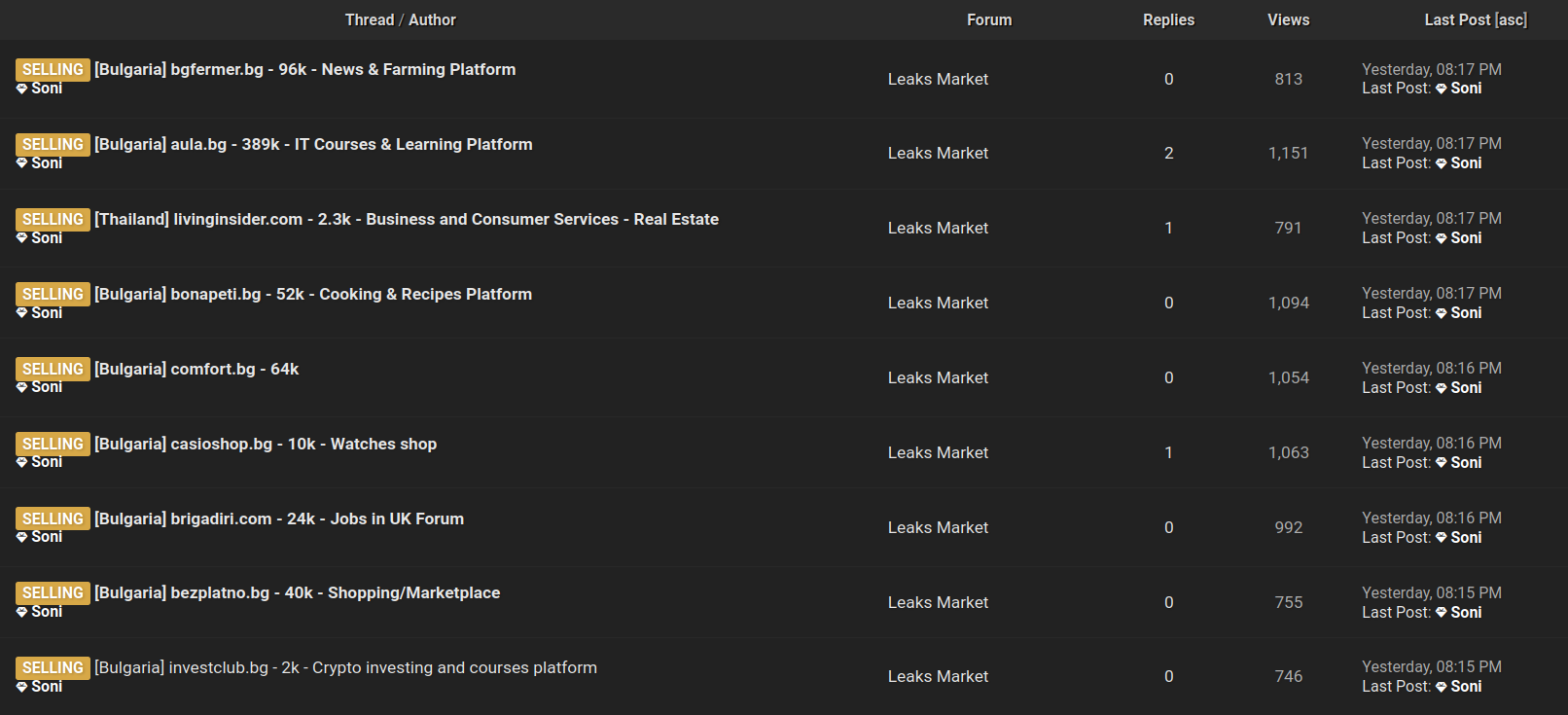Click SELLING prefix on casioshop.bg thread
The height and width of the screenshot is (715, 1568).
pyautogui.click(x=53, y=444)
